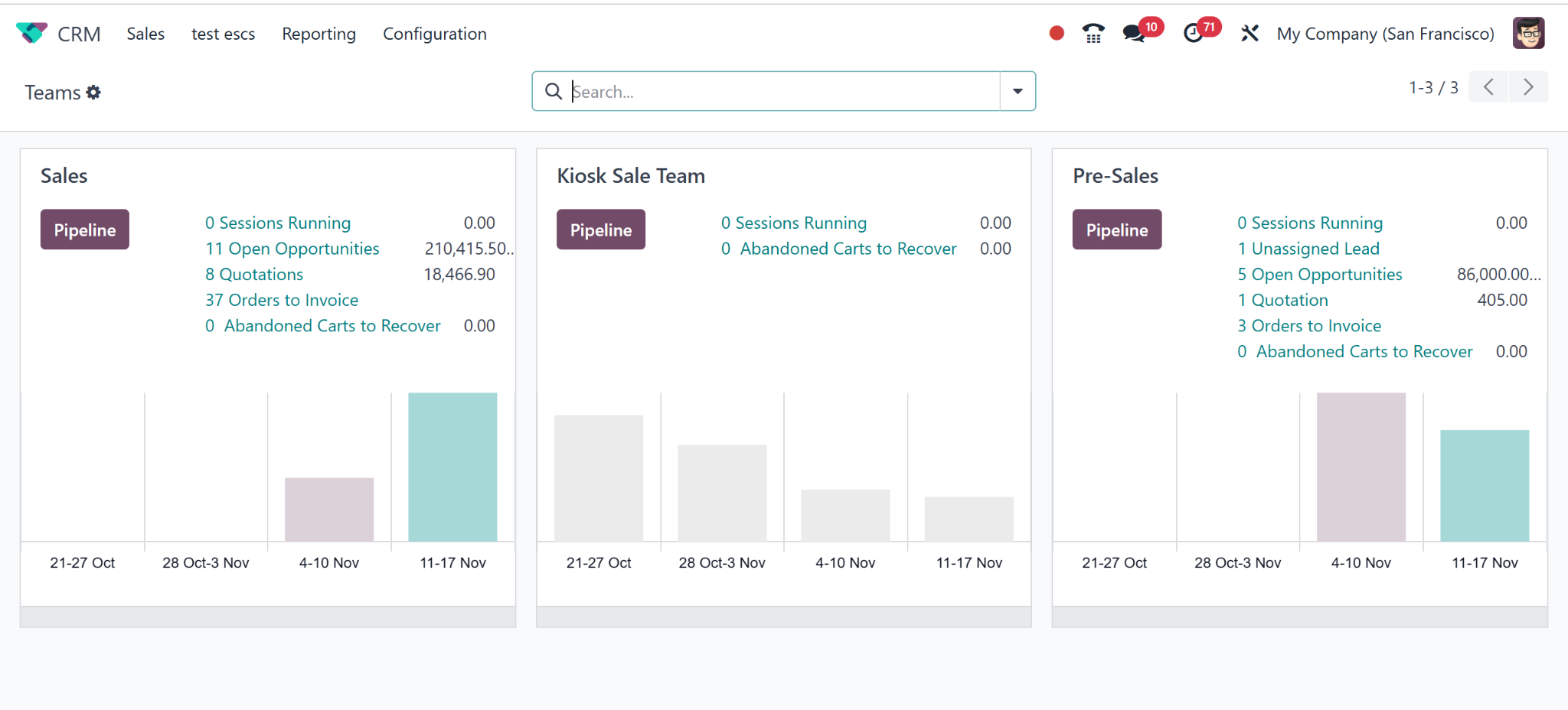Open the VoIP phone dialer icon
1568x710 pixels.
click(1093, 33)
